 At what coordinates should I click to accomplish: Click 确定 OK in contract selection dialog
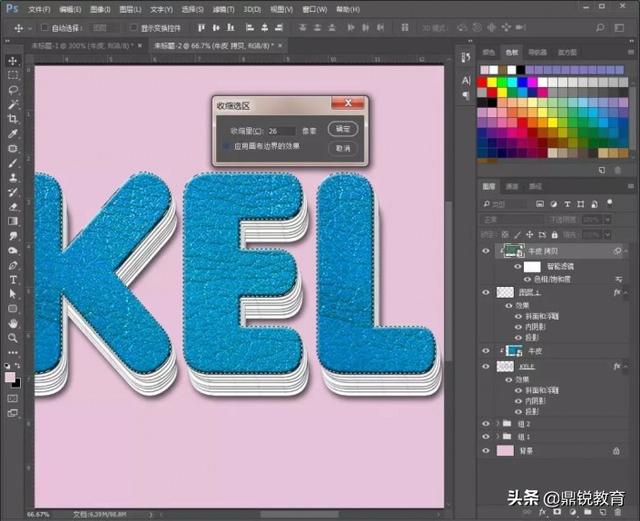click(343, 129)
